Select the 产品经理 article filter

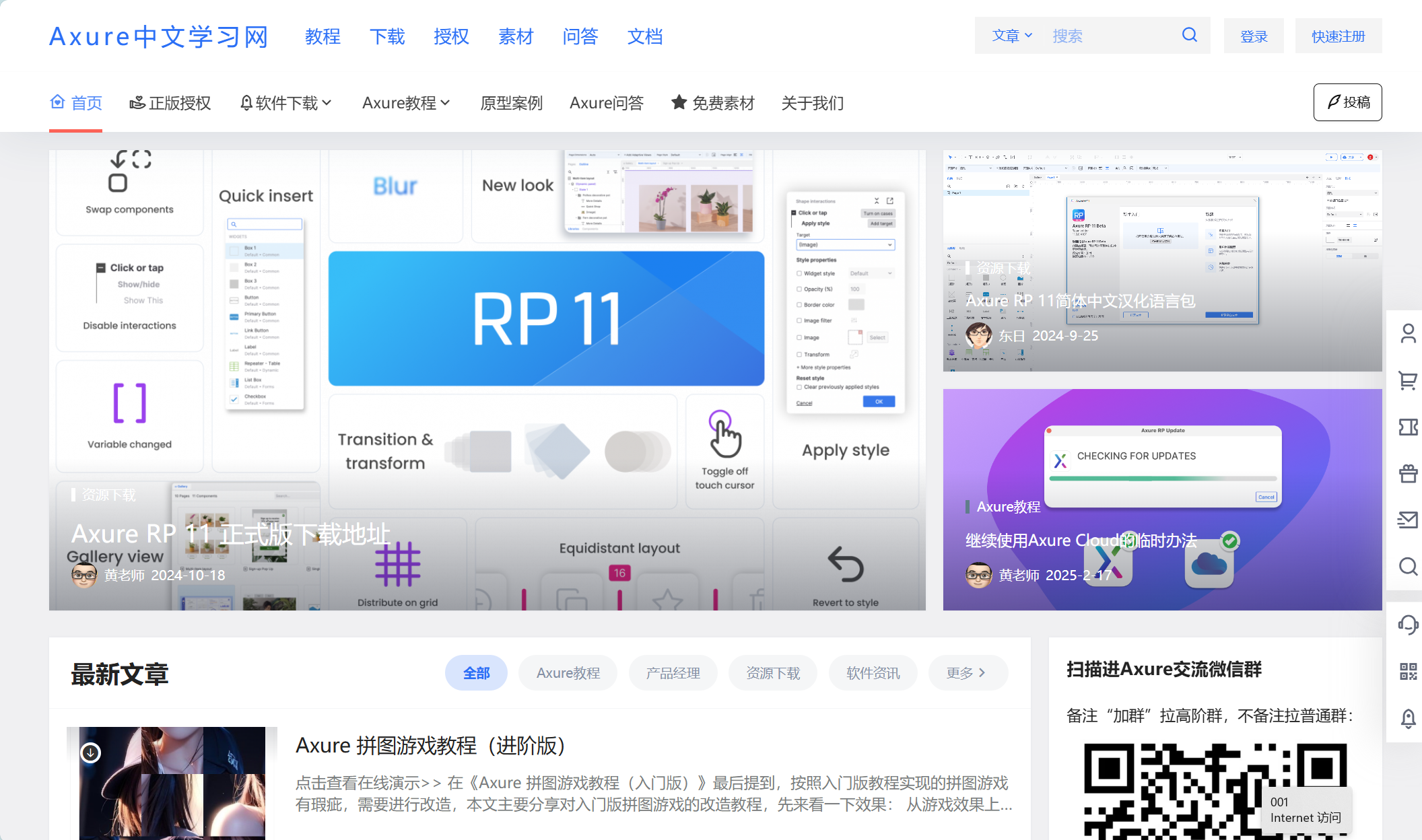click(x=673, y=672)
